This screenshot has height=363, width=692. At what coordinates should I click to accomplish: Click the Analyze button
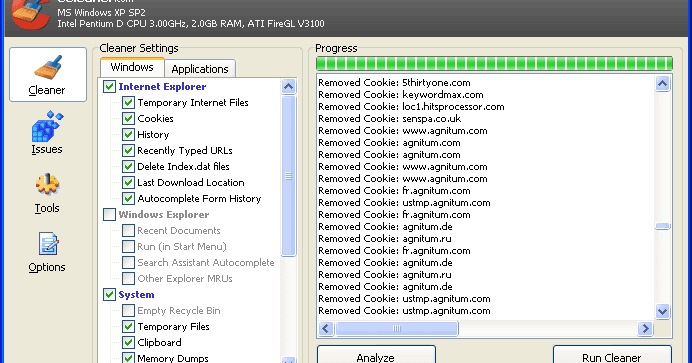coord(376,355)
